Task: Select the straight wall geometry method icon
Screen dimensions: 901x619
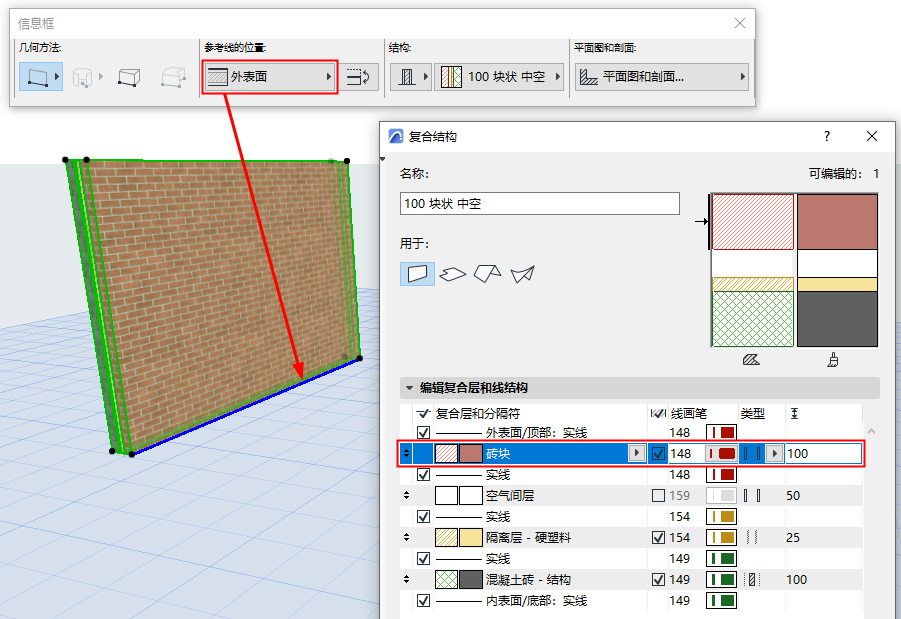Action: pos(37,76)
